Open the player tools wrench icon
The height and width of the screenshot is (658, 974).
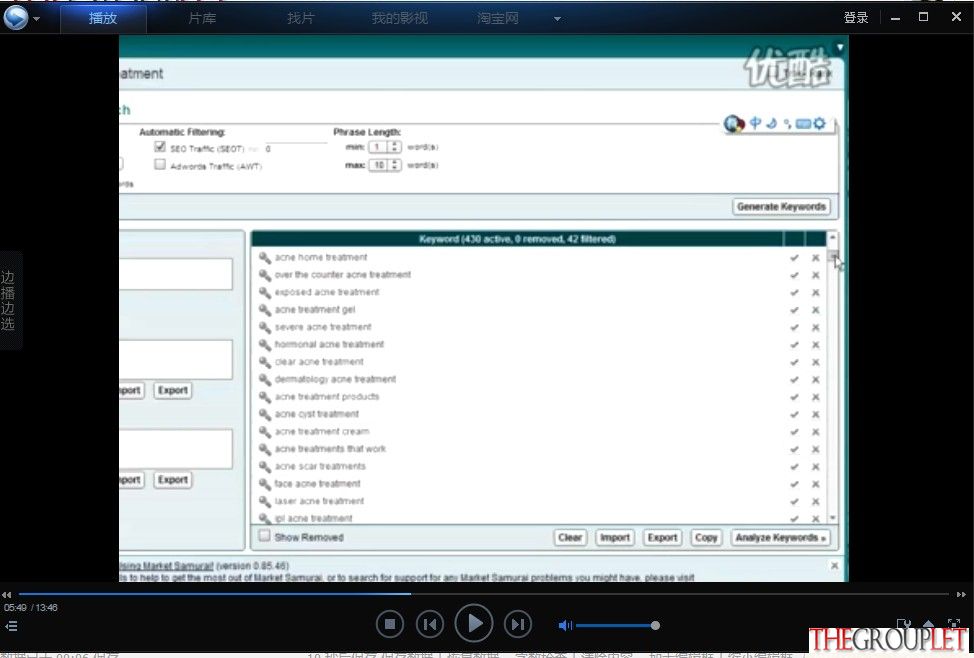(x=904, y=623)
